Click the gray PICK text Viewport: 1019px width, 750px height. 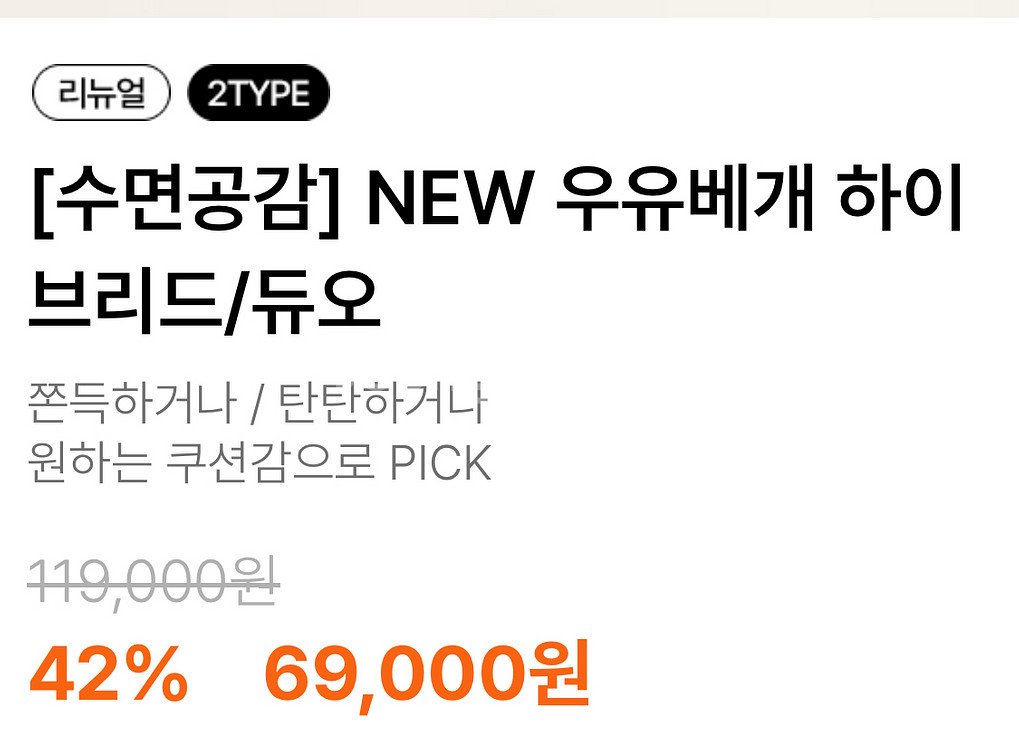[441, 463]
